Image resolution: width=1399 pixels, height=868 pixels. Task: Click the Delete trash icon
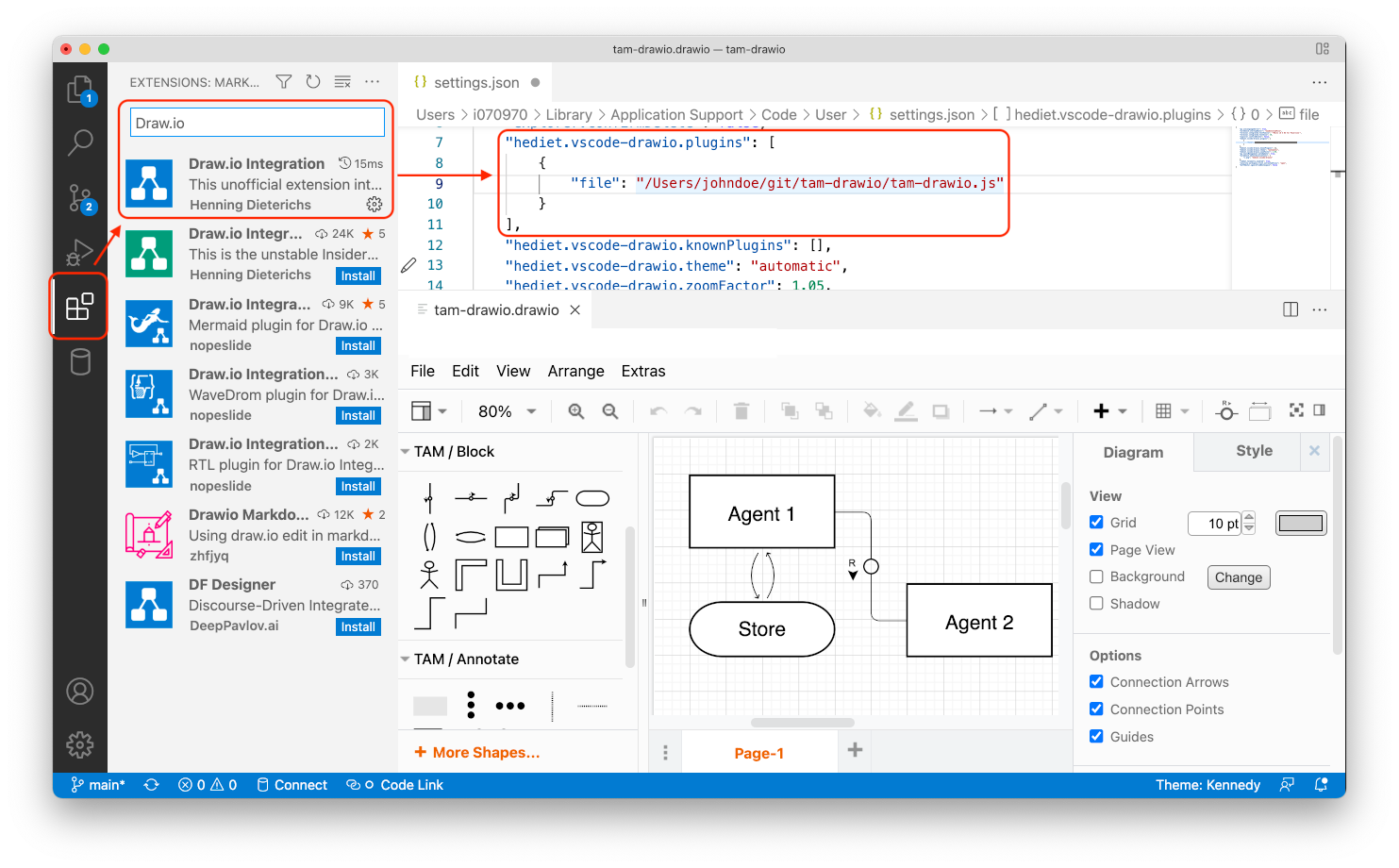(x=741, y=411)
